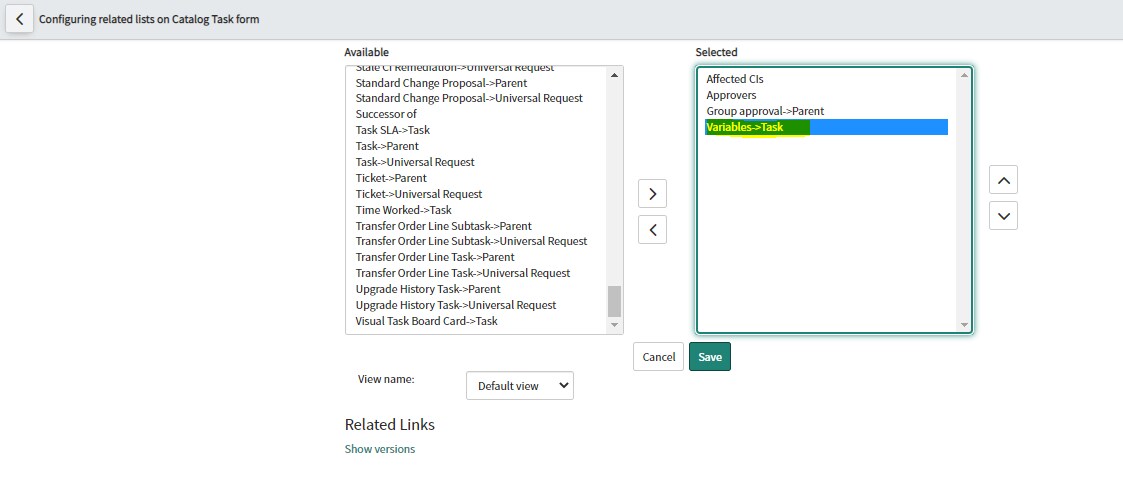Select Time Worked->Task in Available list
The height and width of the screenshot is (478, 1123).
pyautogui.click(x=403, y=210)
